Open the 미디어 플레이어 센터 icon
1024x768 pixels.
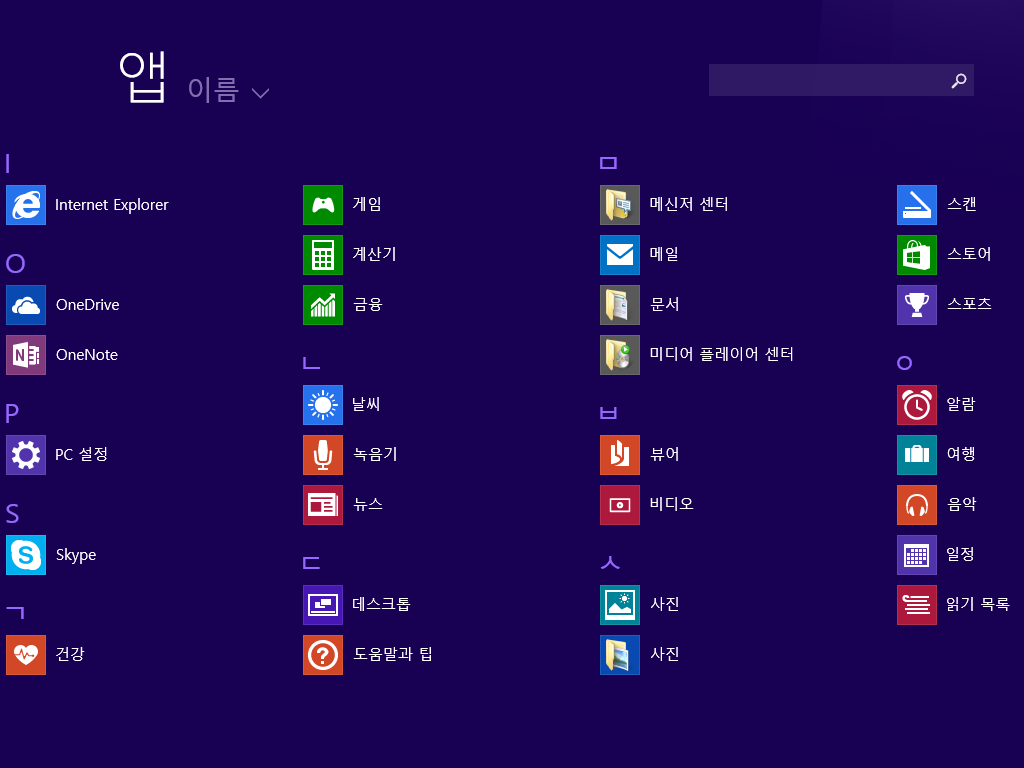[620, 355]
